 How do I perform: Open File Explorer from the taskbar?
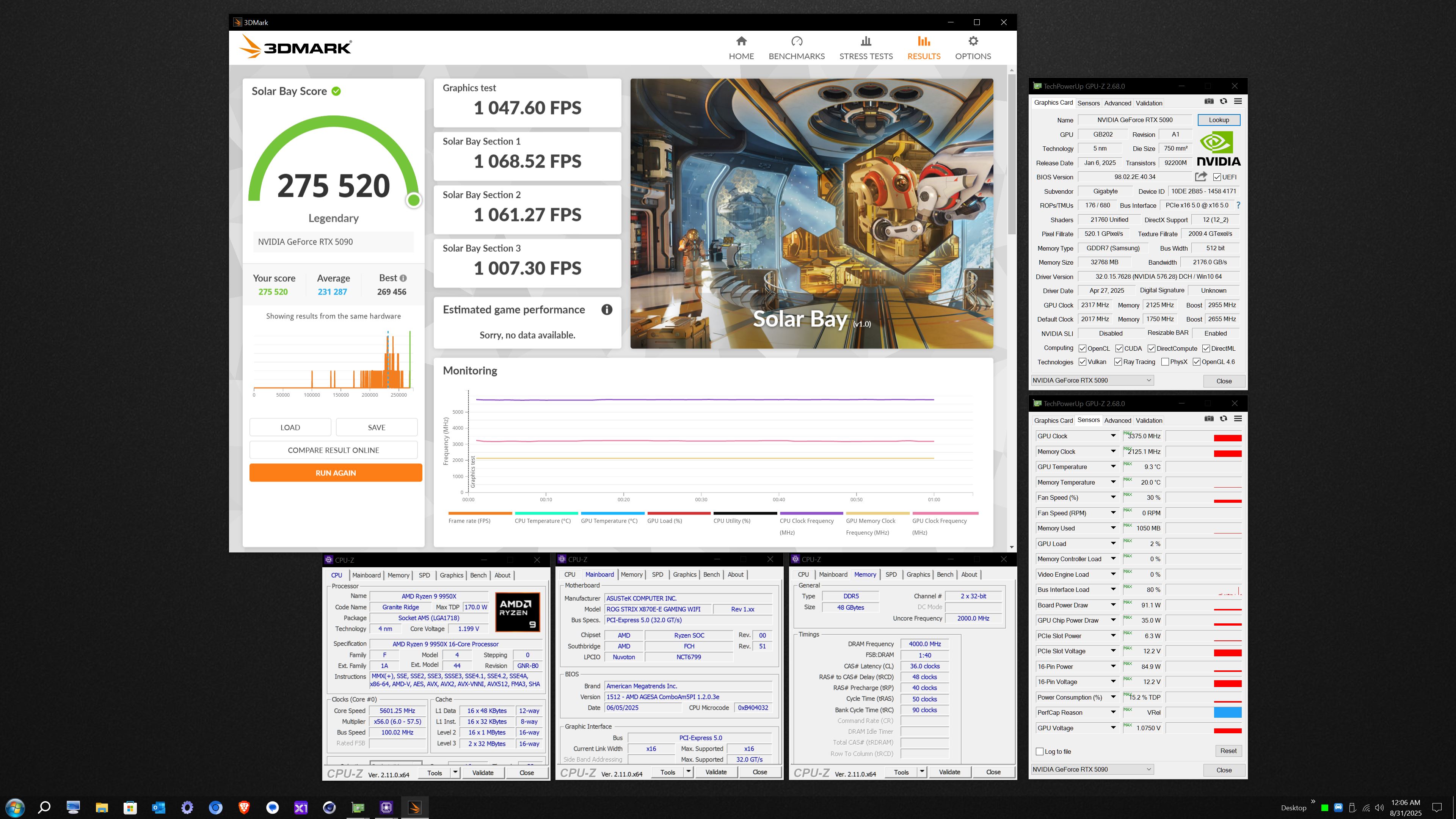pyautogui.click(x=102, y=808)
